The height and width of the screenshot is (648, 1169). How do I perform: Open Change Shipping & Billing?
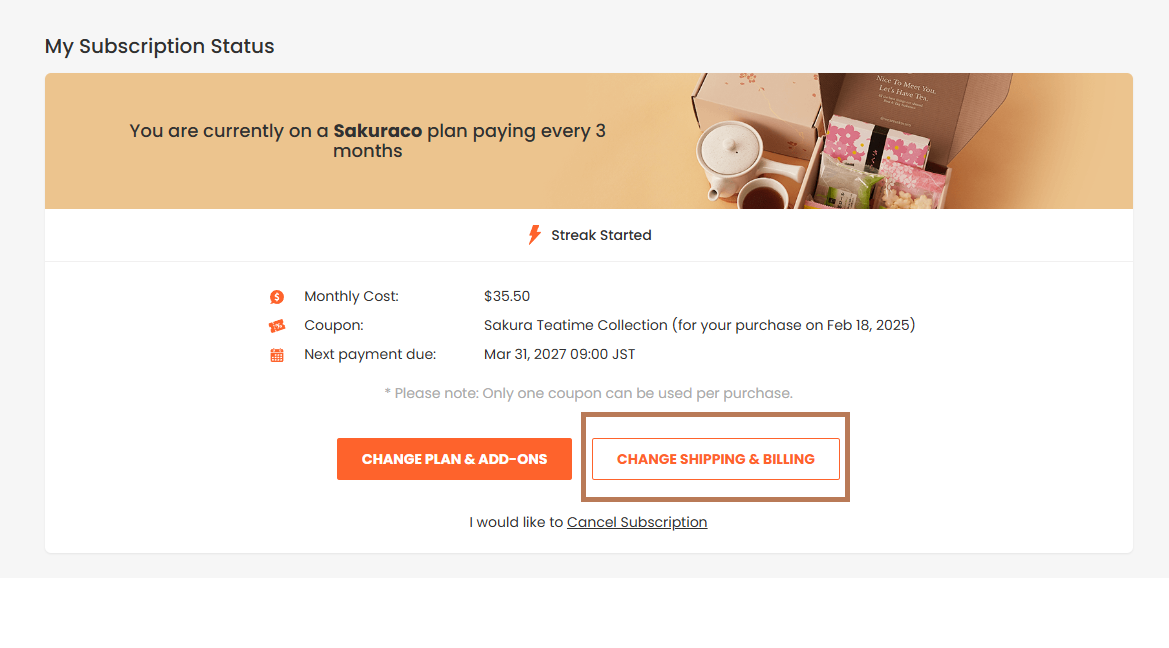click(x=716, y=459)
